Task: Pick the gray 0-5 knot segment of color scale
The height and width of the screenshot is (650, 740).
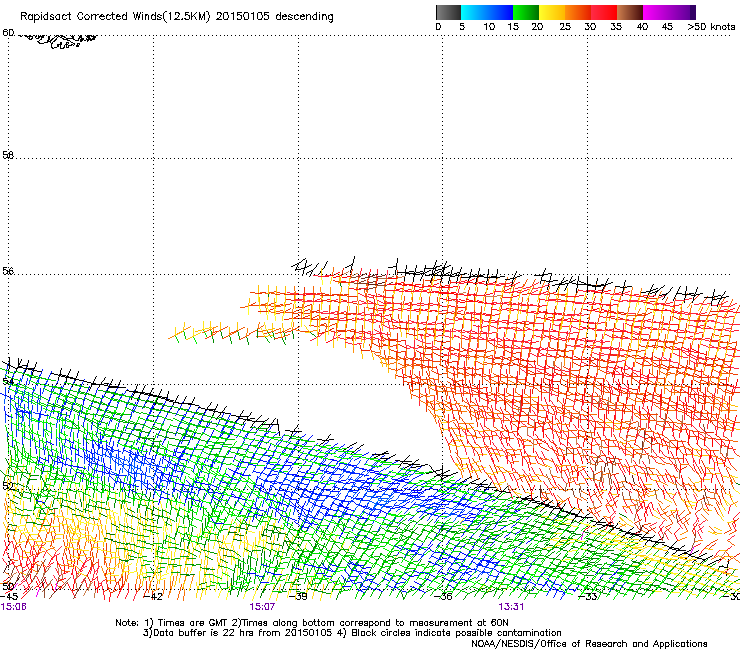Action: [x=448, y=12]
